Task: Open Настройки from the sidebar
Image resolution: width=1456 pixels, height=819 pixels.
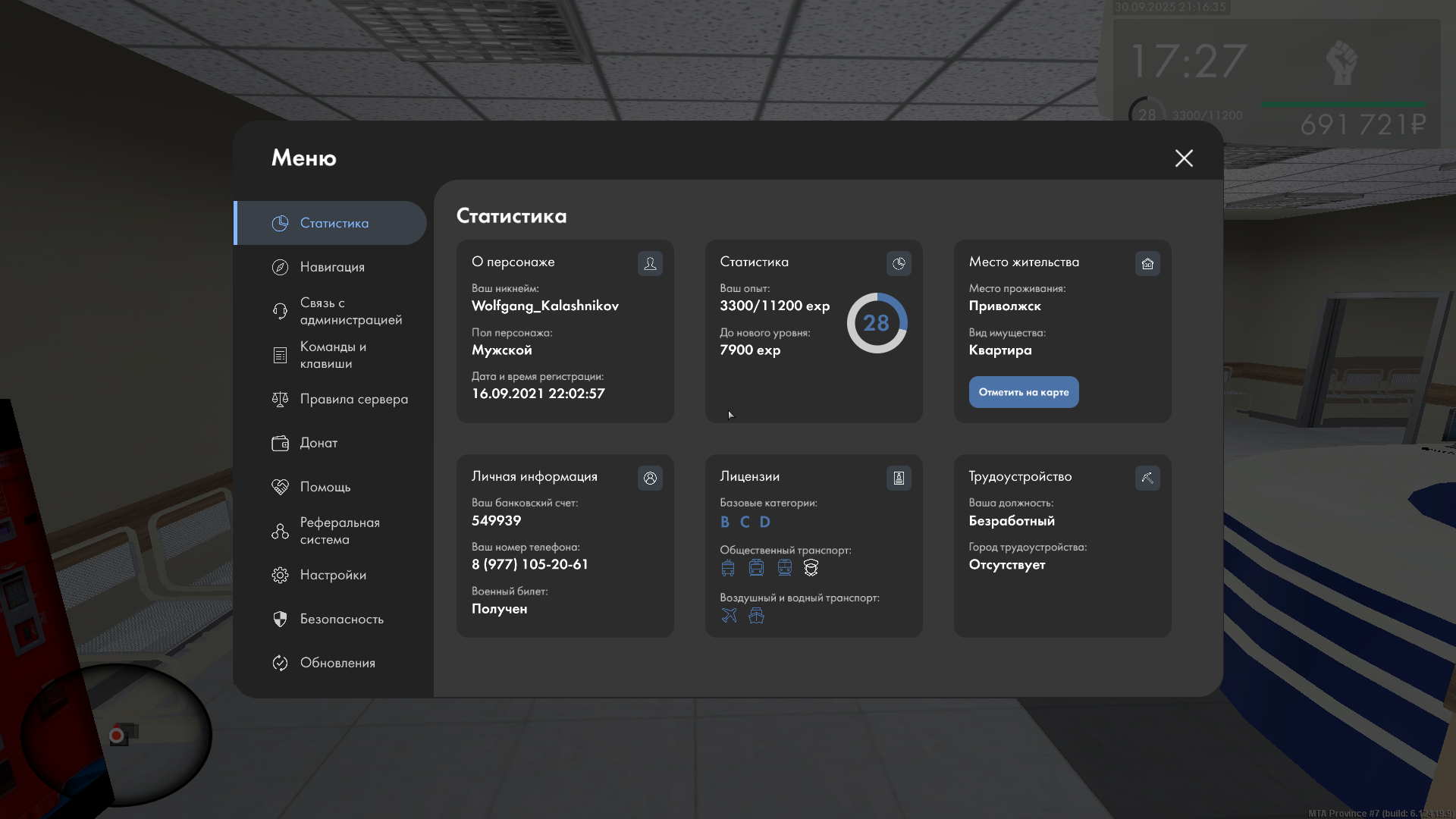Action: (x=333, y=575)
